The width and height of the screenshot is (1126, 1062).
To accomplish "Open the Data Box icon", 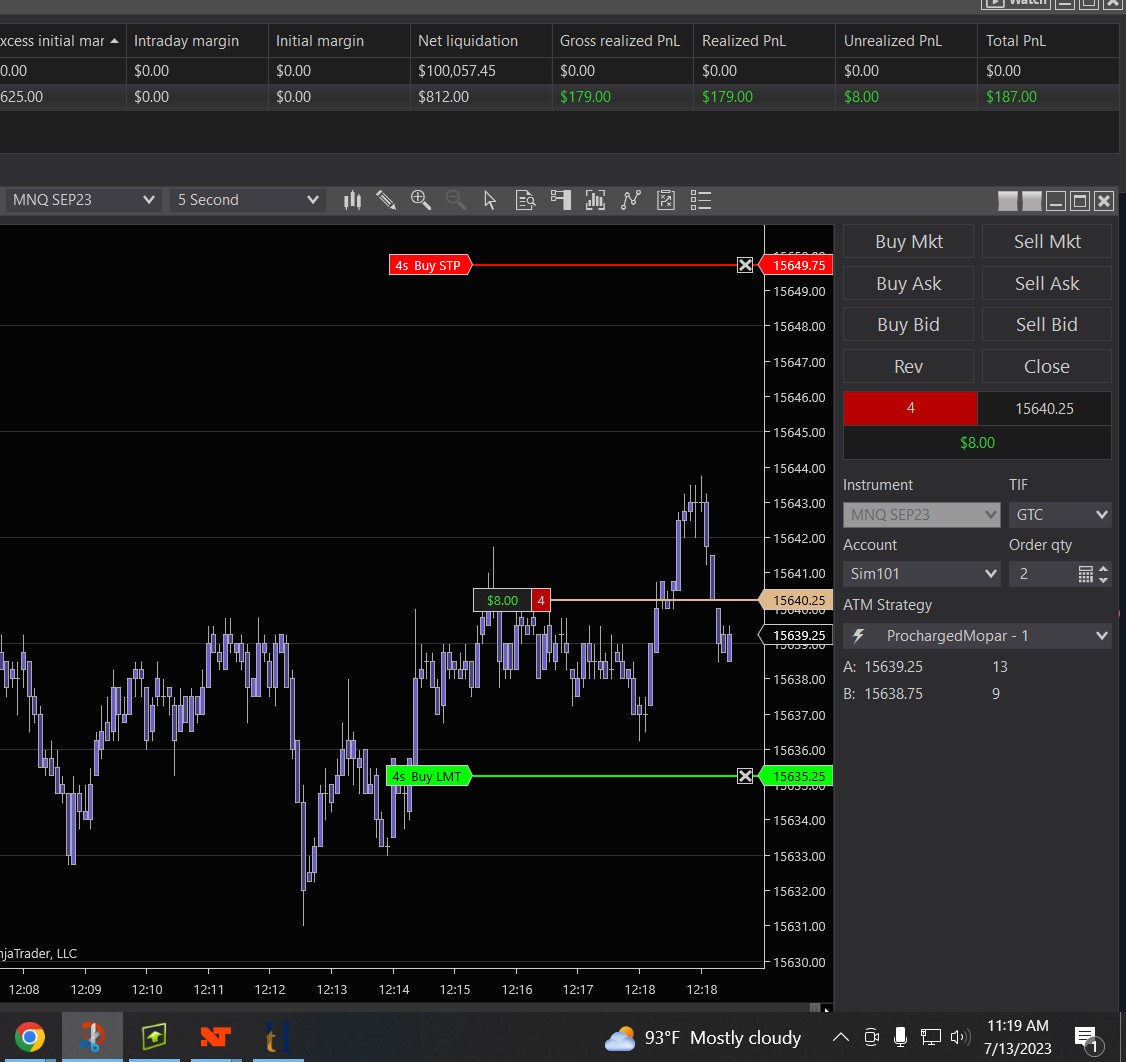I will point(525,200).
